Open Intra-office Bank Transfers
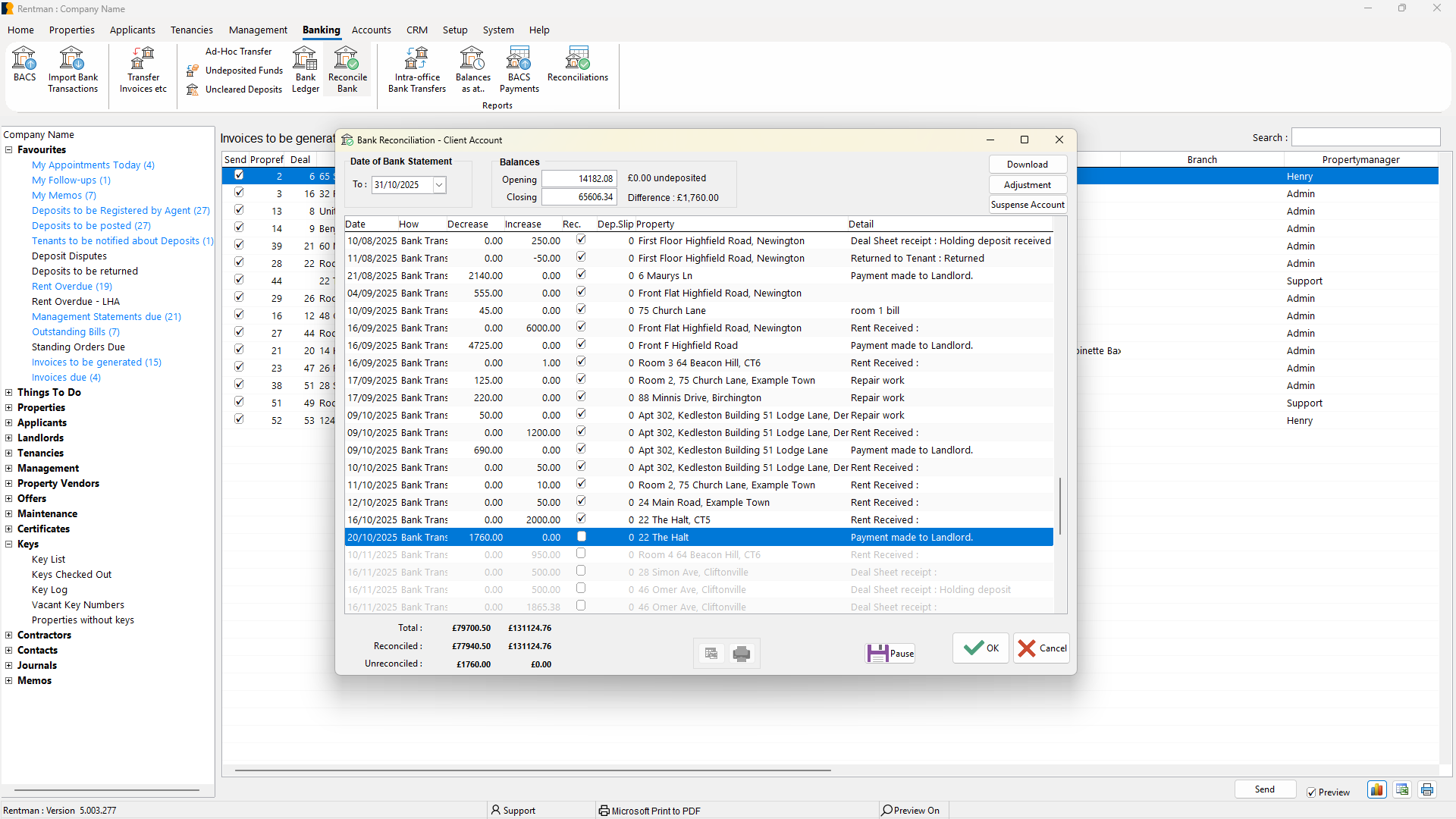The image size is (1456, 819). 416,68
